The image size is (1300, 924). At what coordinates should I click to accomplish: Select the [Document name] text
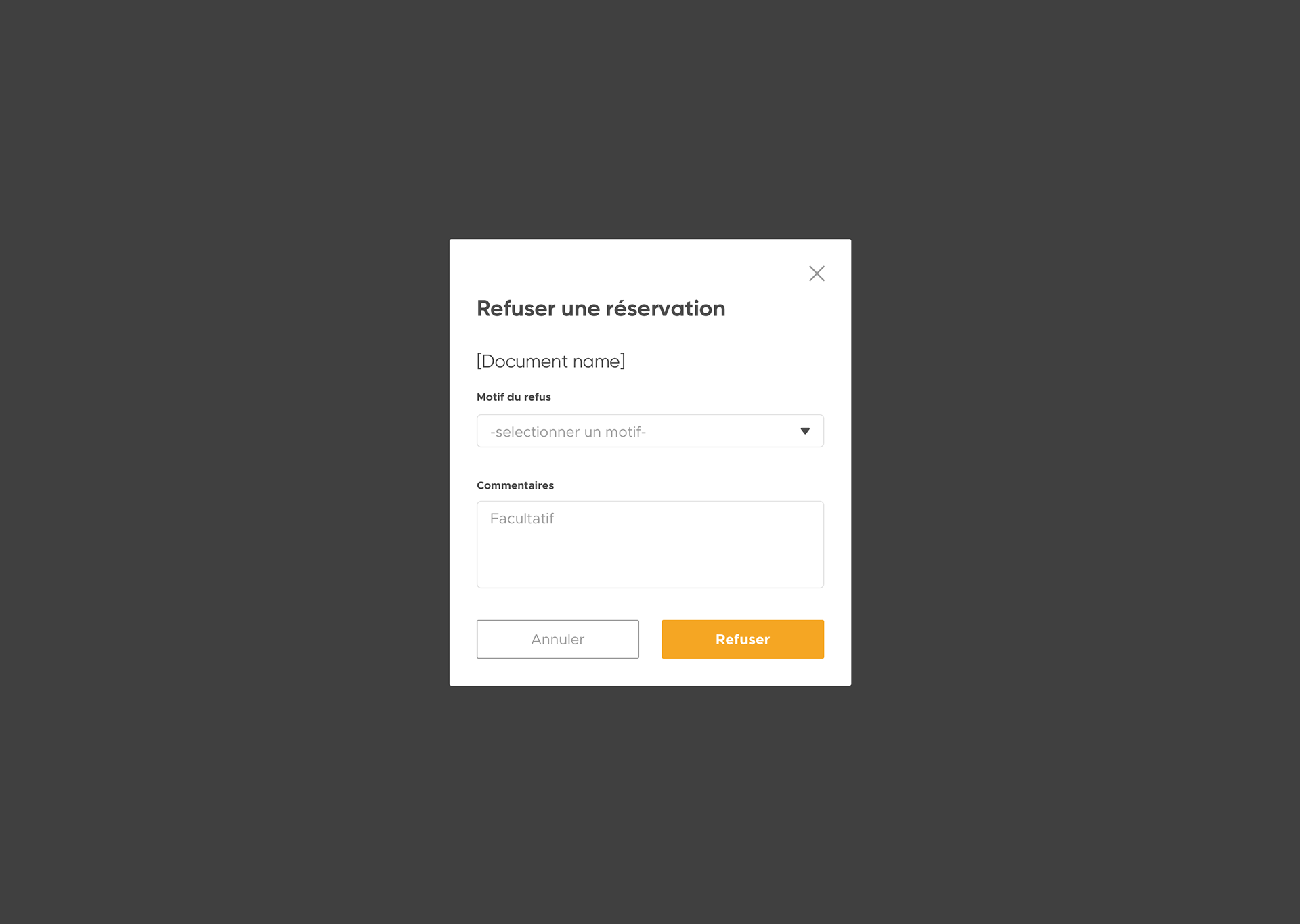[551, 361]
